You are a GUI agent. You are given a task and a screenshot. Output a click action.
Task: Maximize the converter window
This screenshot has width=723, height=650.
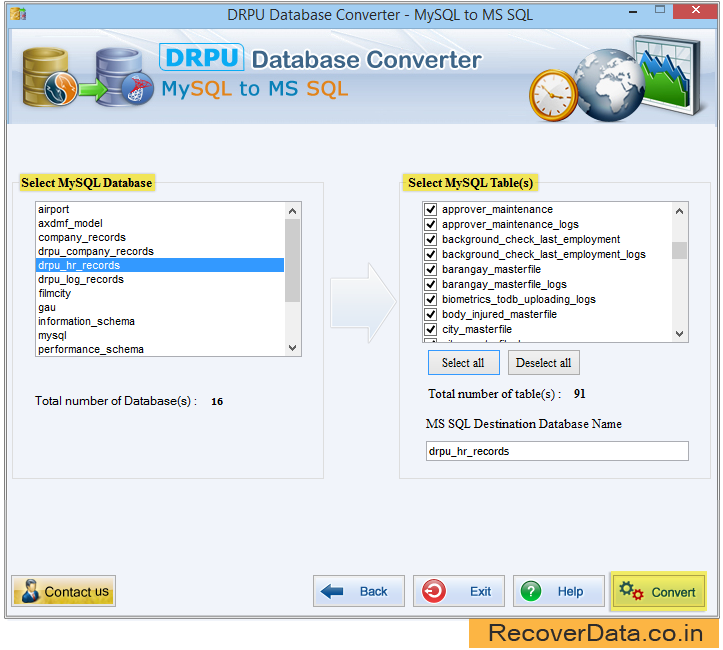coord(660,10)
